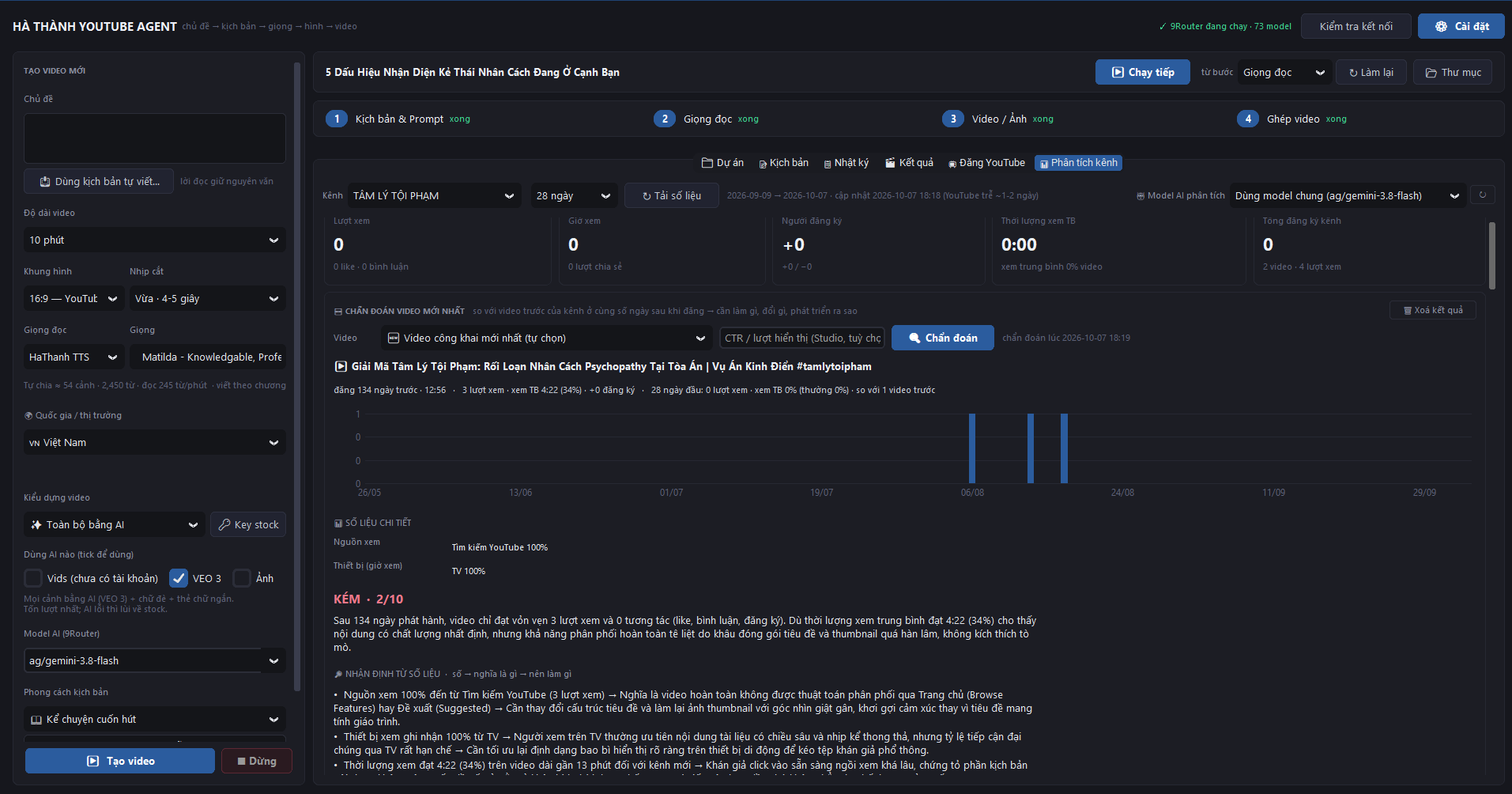1512x794 pixels.
Task: Click the Key stock key icon button
Action: point(248,524)
